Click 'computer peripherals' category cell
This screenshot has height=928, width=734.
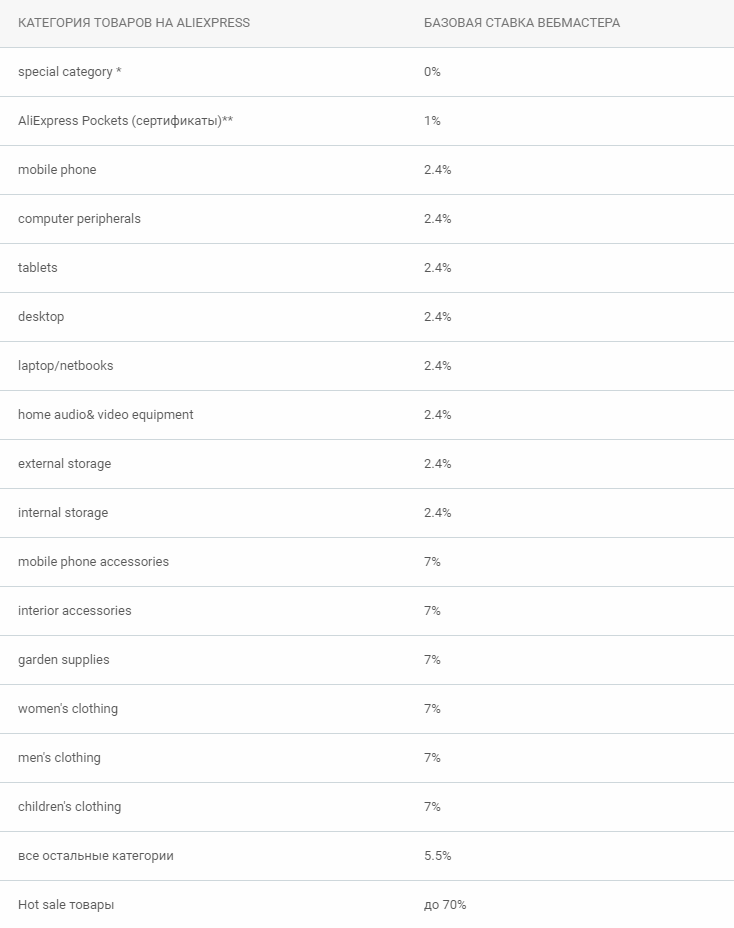tap(79, 219)
